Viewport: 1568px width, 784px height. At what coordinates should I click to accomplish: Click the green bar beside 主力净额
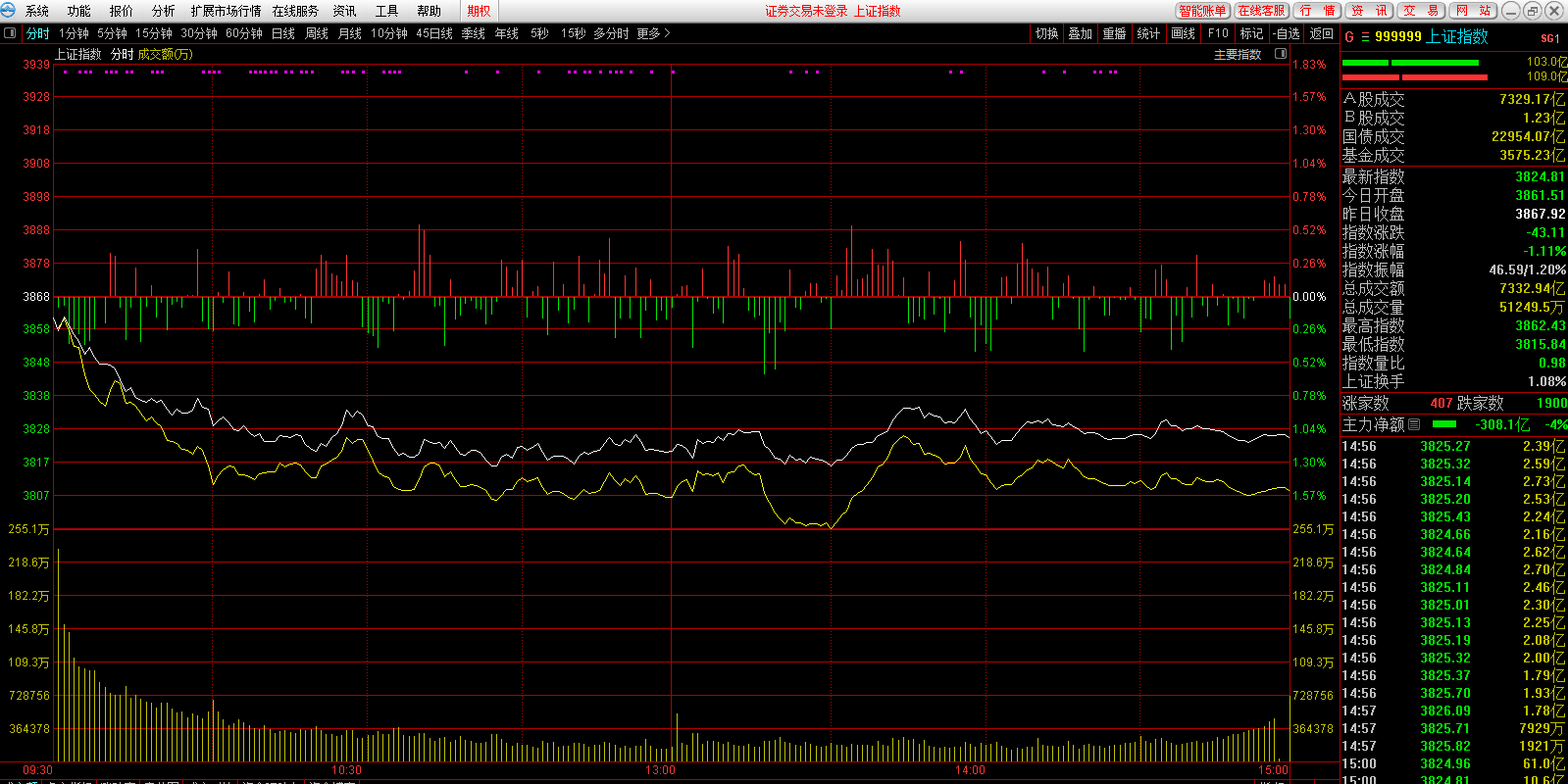(1444, 424)
